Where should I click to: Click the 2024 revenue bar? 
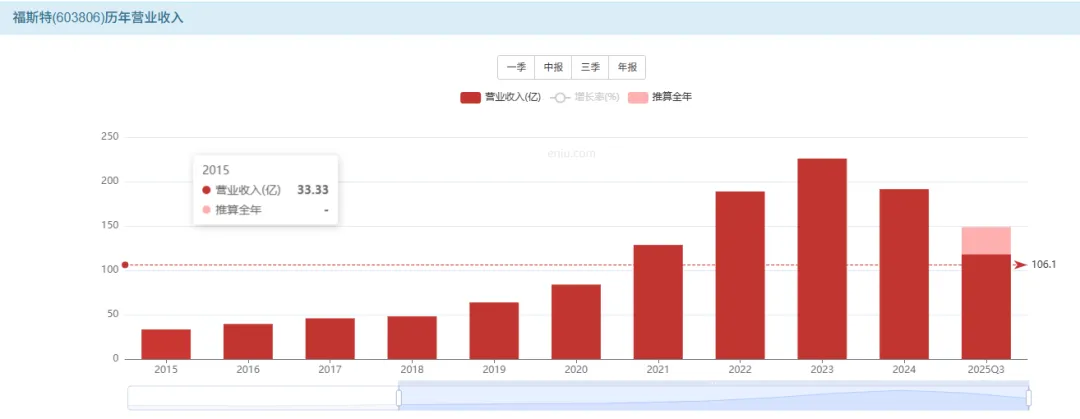click(x=904, y=274)
